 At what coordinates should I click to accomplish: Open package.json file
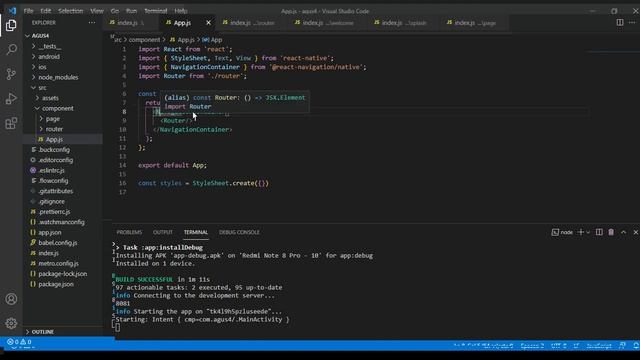tap(62, 284)
